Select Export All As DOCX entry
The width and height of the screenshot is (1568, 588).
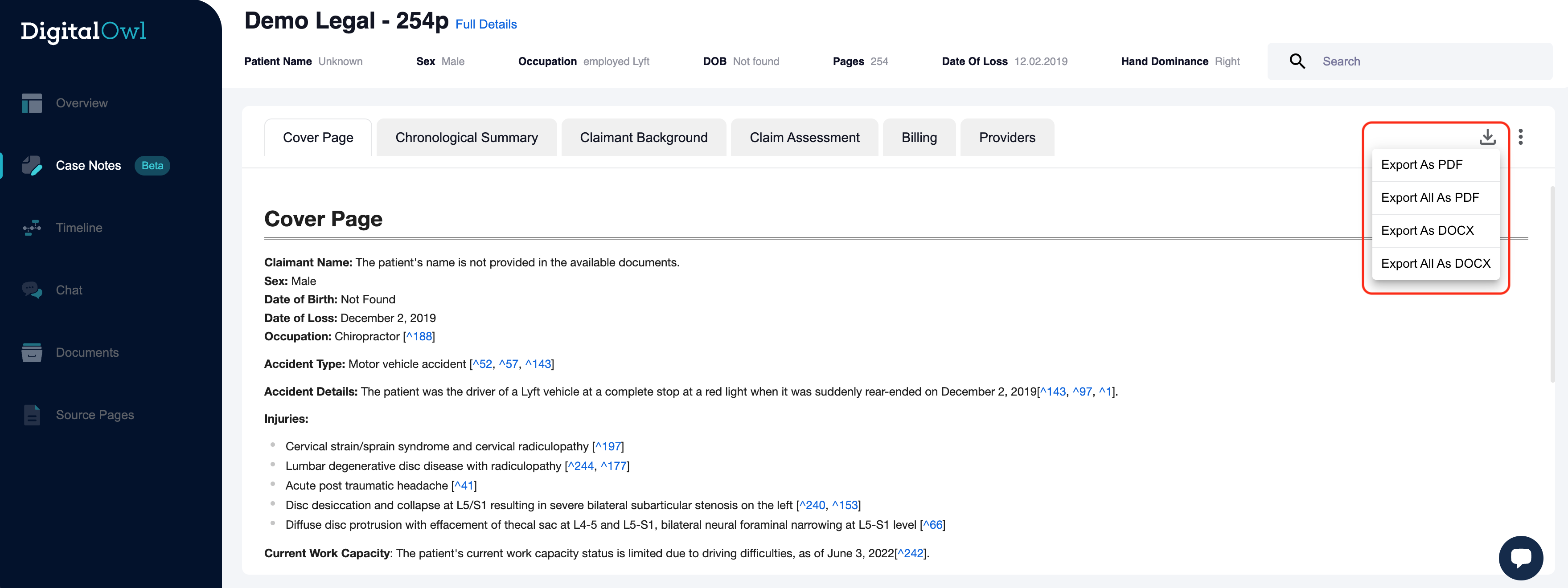[x=1435, y=263]
